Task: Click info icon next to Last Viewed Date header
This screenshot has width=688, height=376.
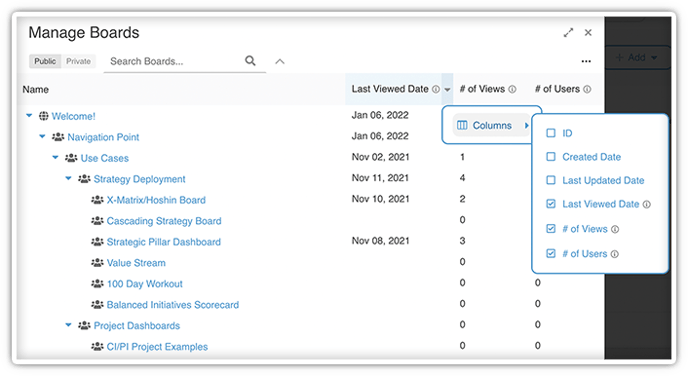Action: (436, 89)
